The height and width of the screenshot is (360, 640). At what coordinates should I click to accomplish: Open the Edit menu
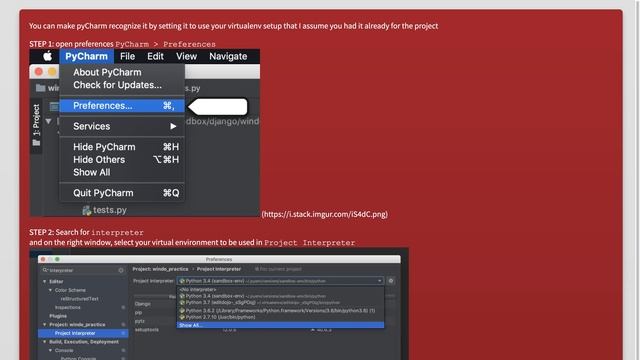point(155,56)
